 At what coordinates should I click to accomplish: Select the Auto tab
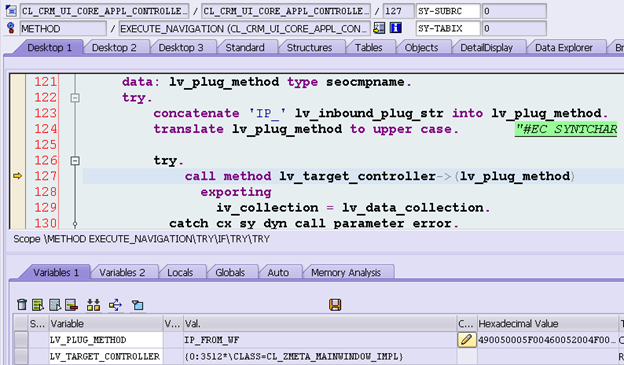coord(278,273)
